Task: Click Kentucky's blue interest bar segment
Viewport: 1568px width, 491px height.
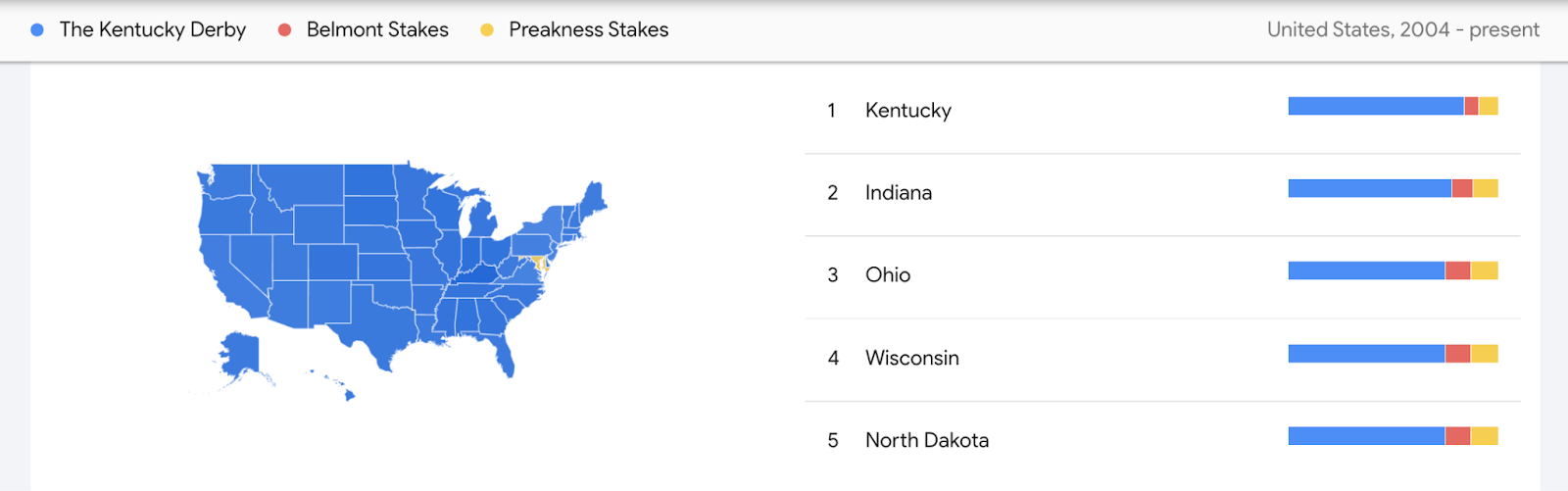Action: 1376,106
